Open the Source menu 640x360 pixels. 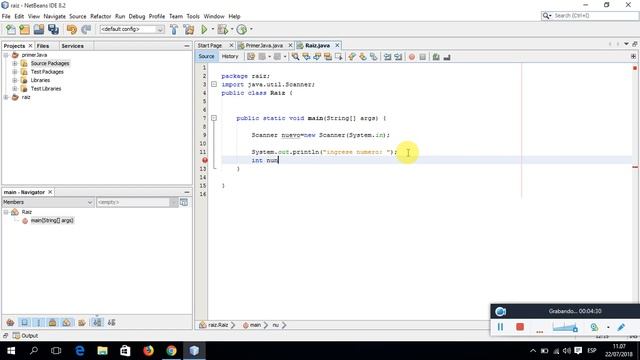(78, 16)
